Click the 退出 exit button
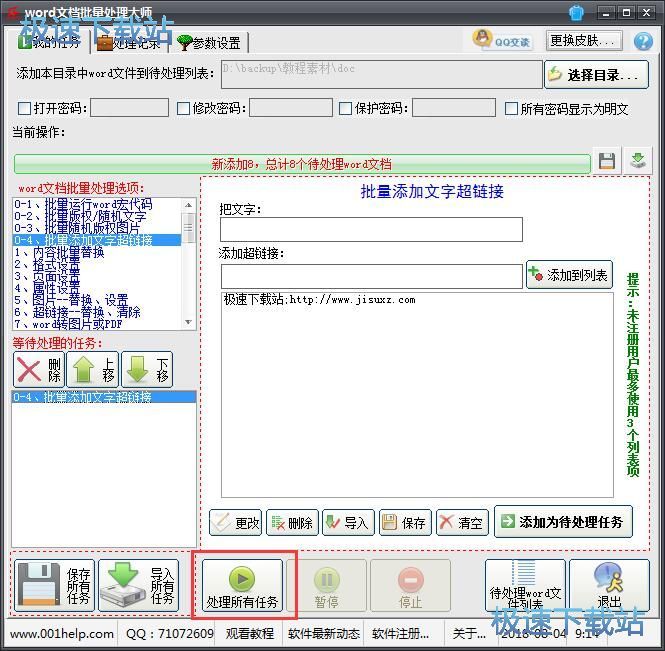The image size is (665, 651). 609,585
